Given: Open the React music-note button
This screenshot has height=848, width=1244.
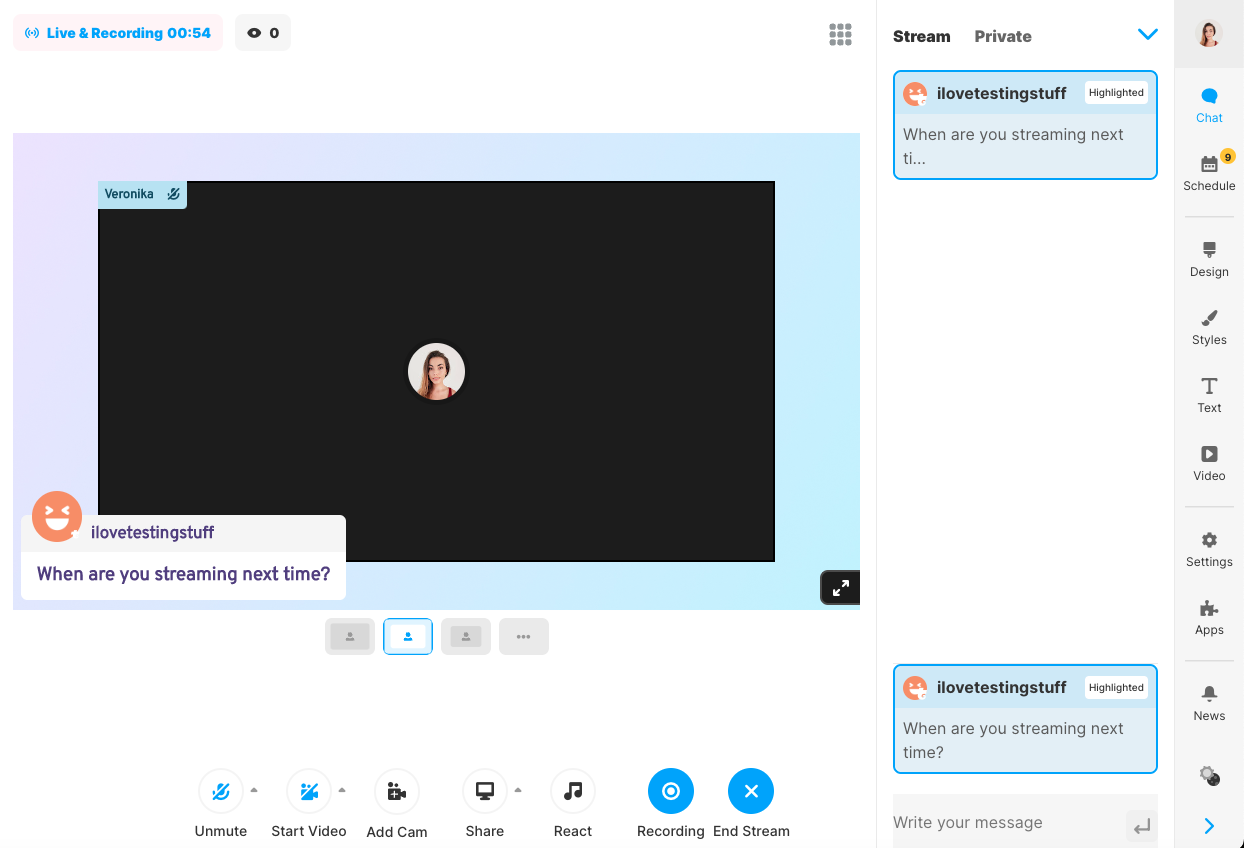Looking at the screenshot, I should click(x=573, y=791).
